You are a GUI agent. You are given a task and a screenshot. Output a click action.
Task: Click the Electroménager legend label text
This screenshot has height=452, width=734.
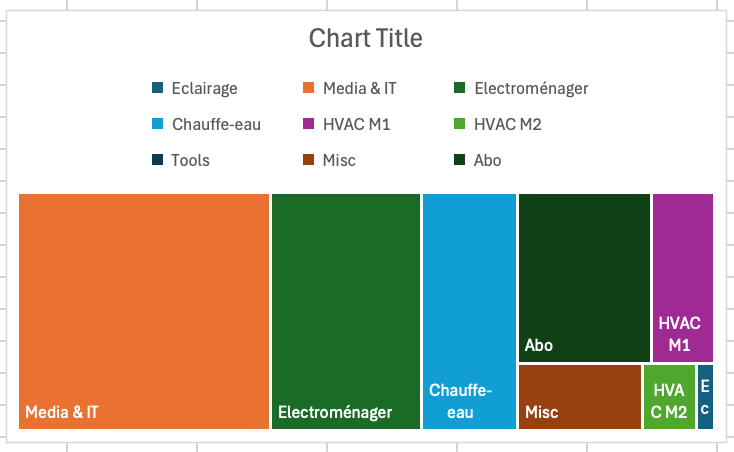[531, 88]
